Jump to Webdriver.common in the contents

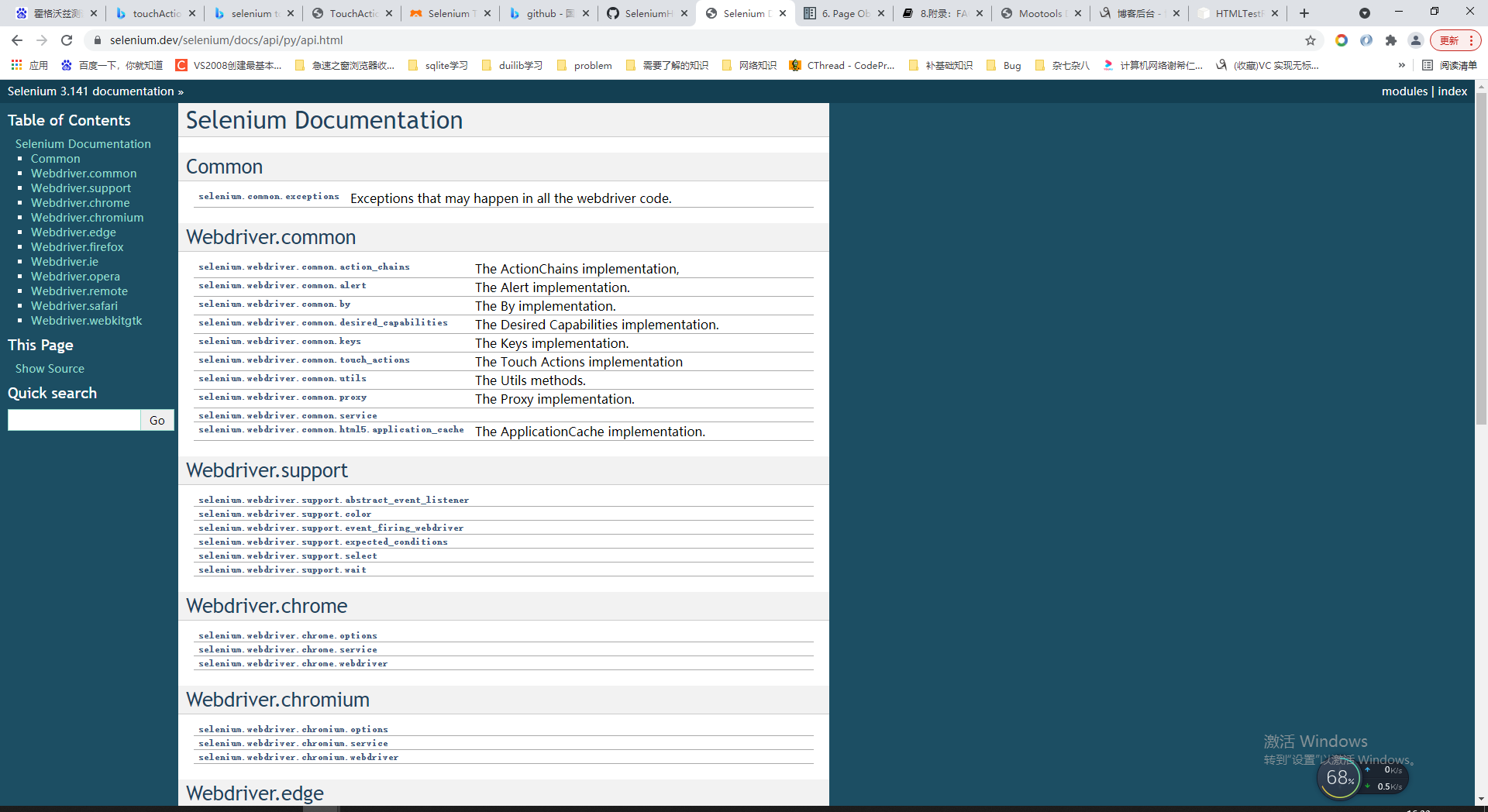click(x=84, y=174)
